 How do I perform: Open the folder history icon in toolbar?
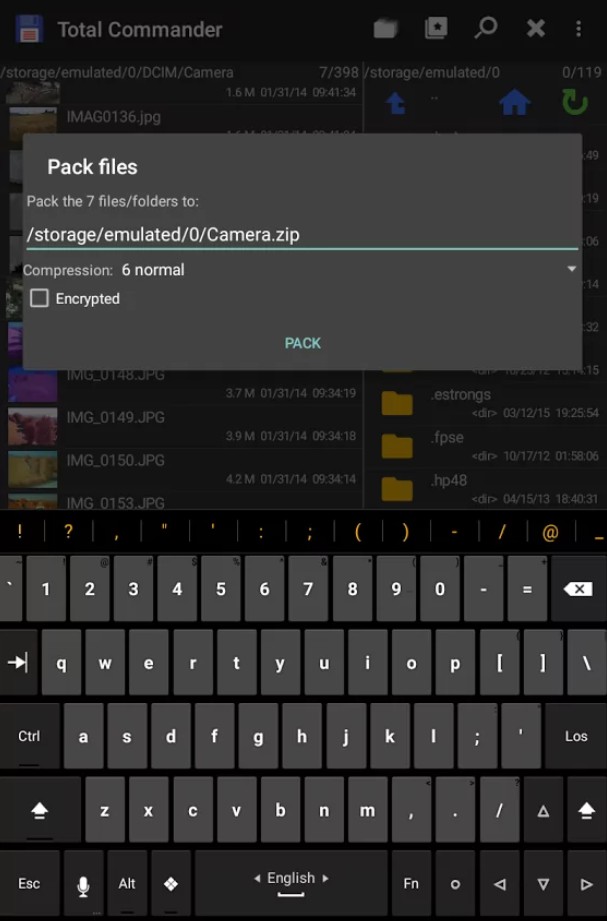pyautogui.click(x=385, y=28)
